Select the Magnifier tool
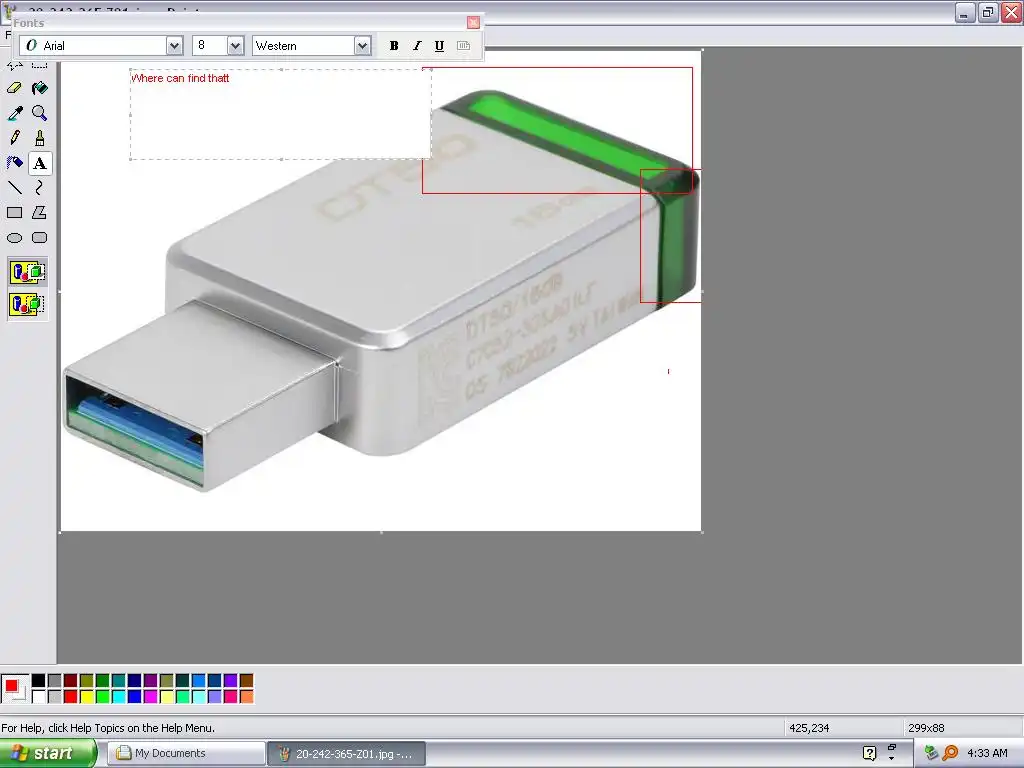1024x768 pixels. coord(40,113)
